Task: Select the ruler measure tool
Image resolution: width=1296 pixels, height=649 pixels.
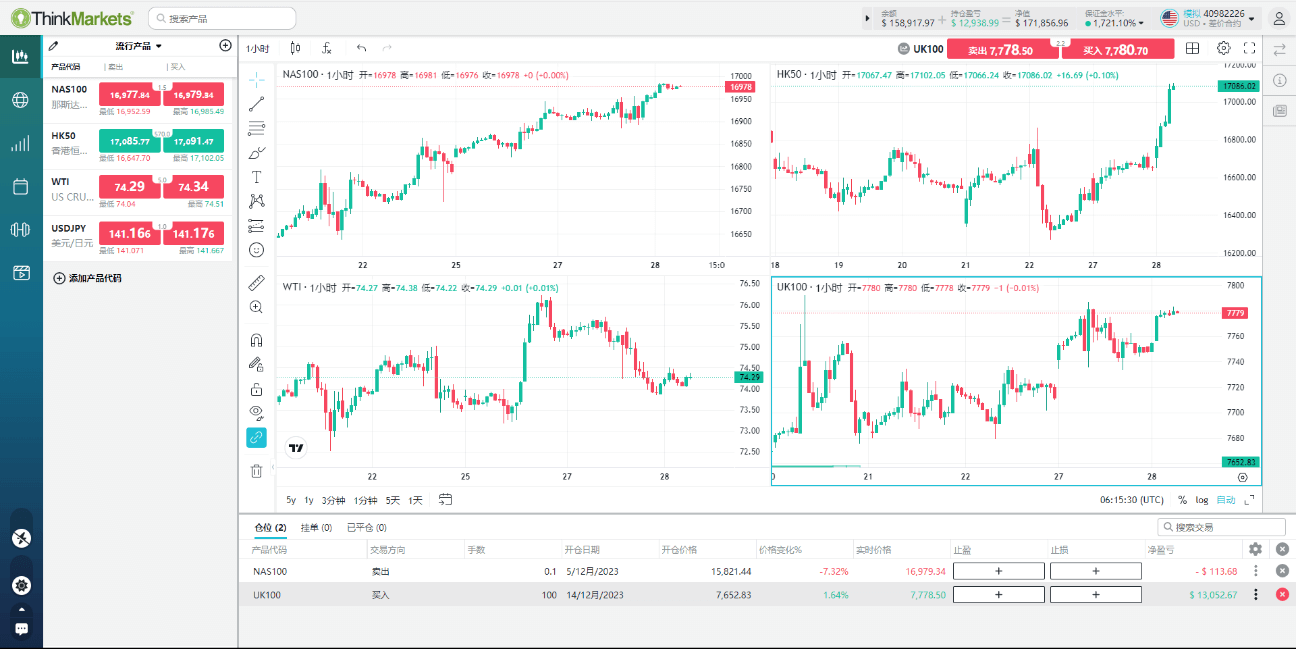Action: 256,282
